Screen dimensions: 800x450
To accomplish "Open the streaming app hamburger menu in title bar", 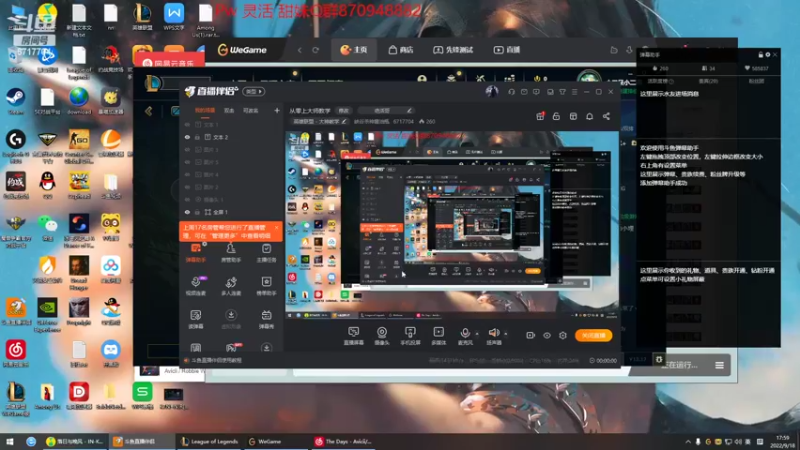I will (574, 92).
